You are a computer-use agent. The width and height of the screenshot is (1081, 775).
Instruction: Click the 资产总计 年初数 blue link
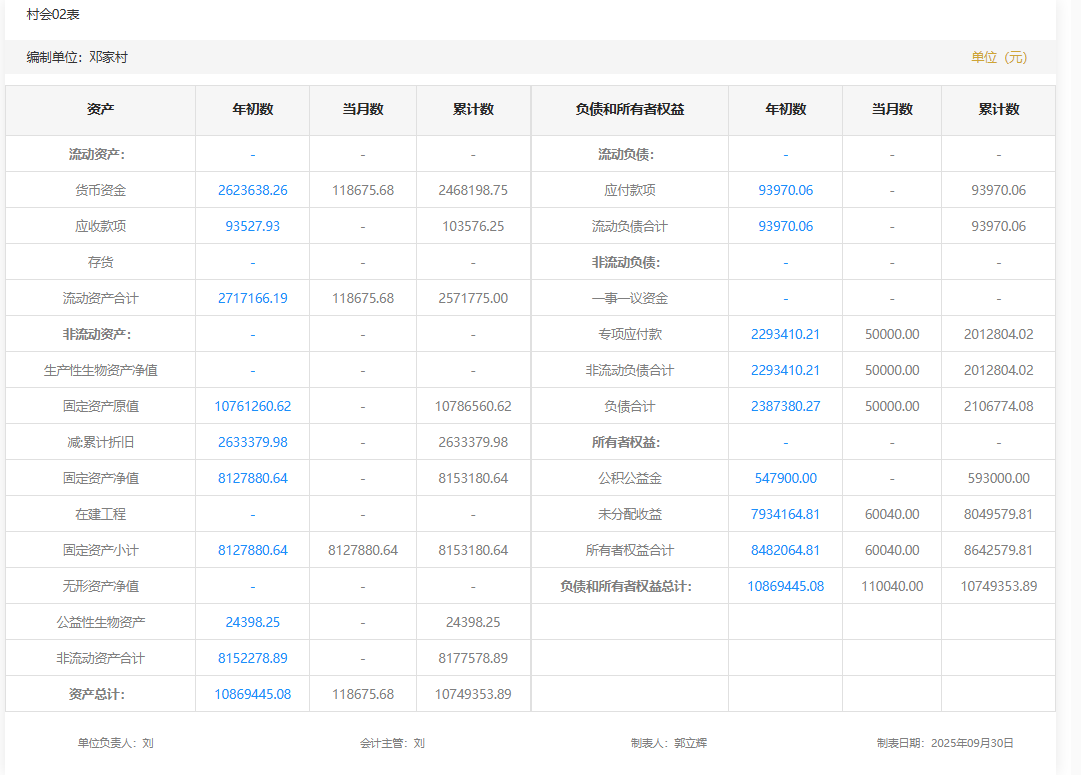pyautogui.click(x=252, y=694)
